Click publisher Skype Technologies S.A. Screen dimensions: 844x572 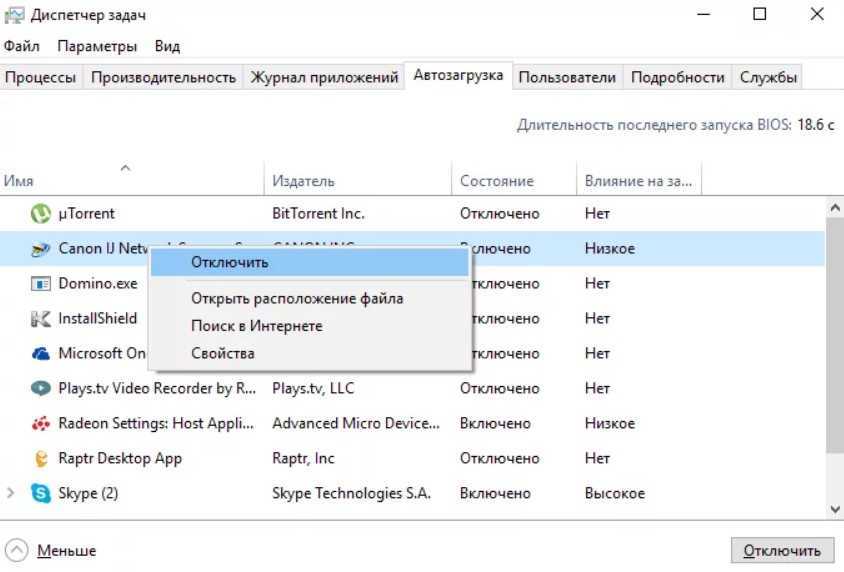point(351,493)
